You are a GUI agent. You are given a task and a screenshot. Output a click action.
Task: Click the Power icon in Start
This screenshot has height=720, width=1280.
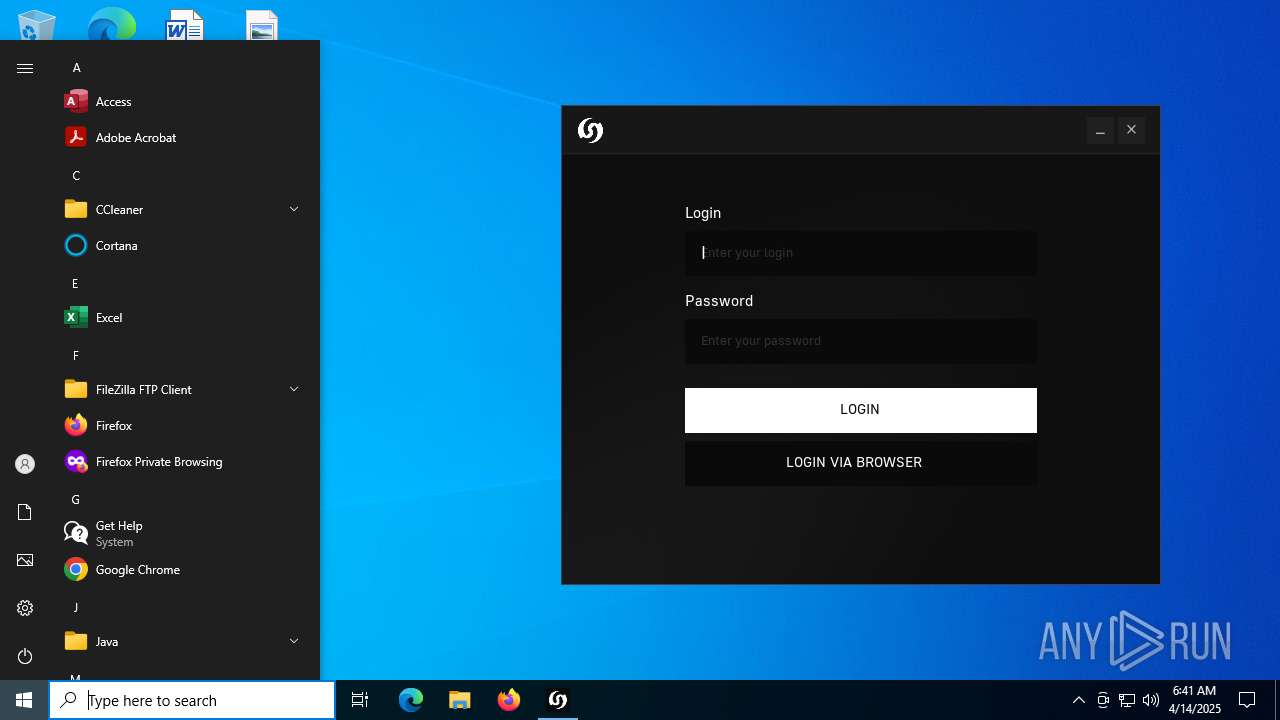coord(25,656)
